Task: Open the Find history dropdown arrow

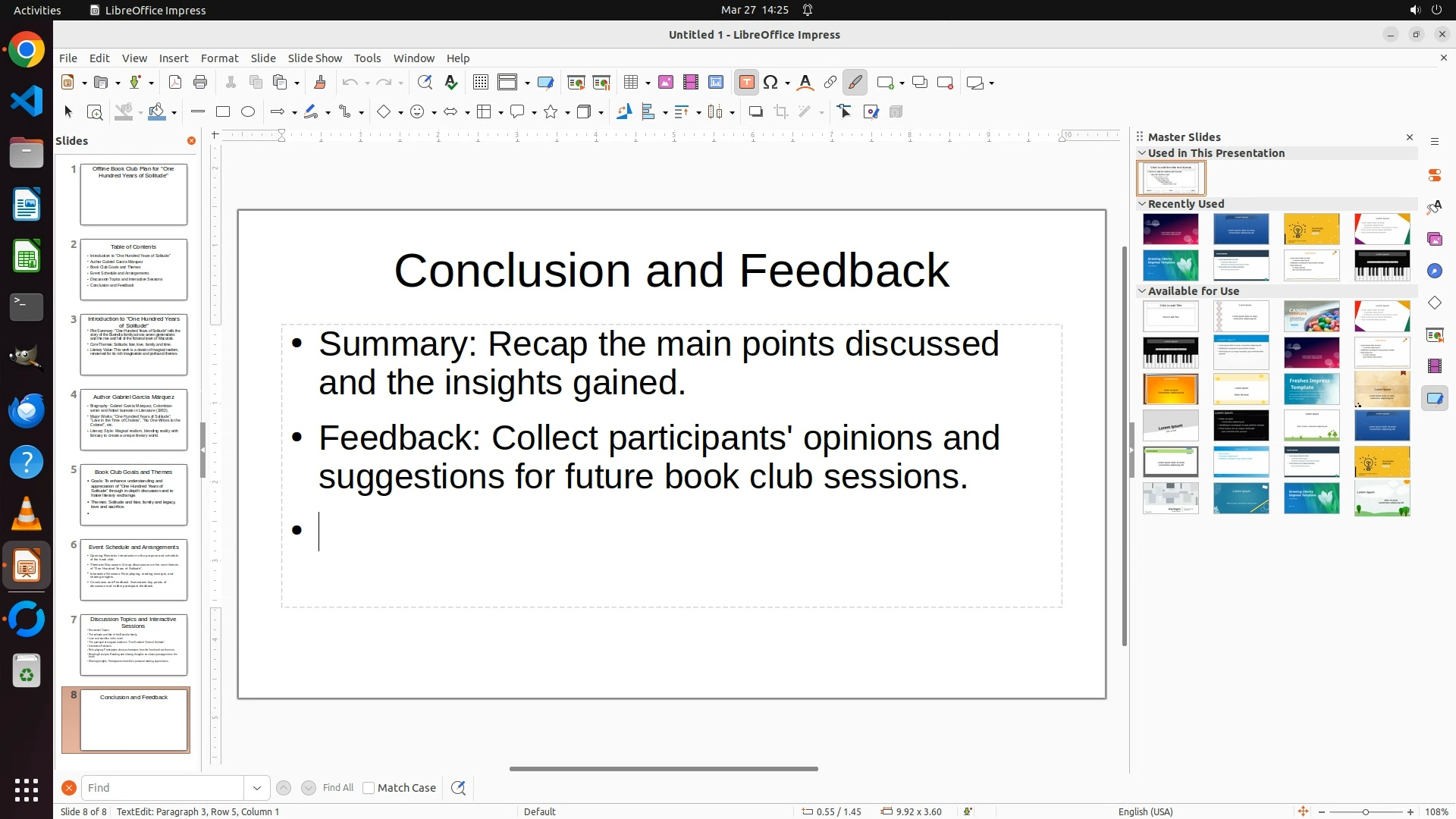Action: (x=257, y=788)
